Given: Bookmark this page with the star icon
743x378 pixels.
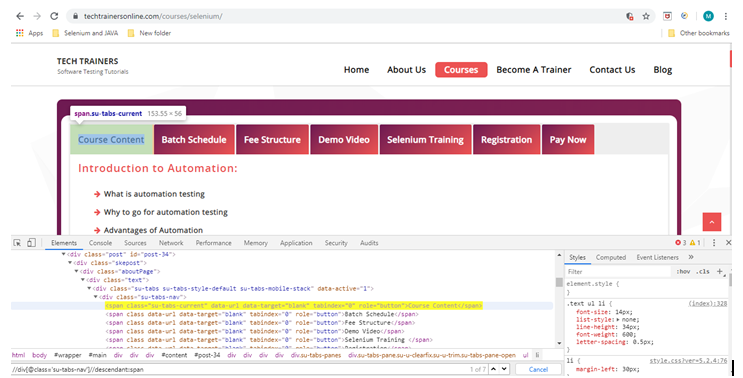Looking at the screenshot, I should click(x=646, y=16).
